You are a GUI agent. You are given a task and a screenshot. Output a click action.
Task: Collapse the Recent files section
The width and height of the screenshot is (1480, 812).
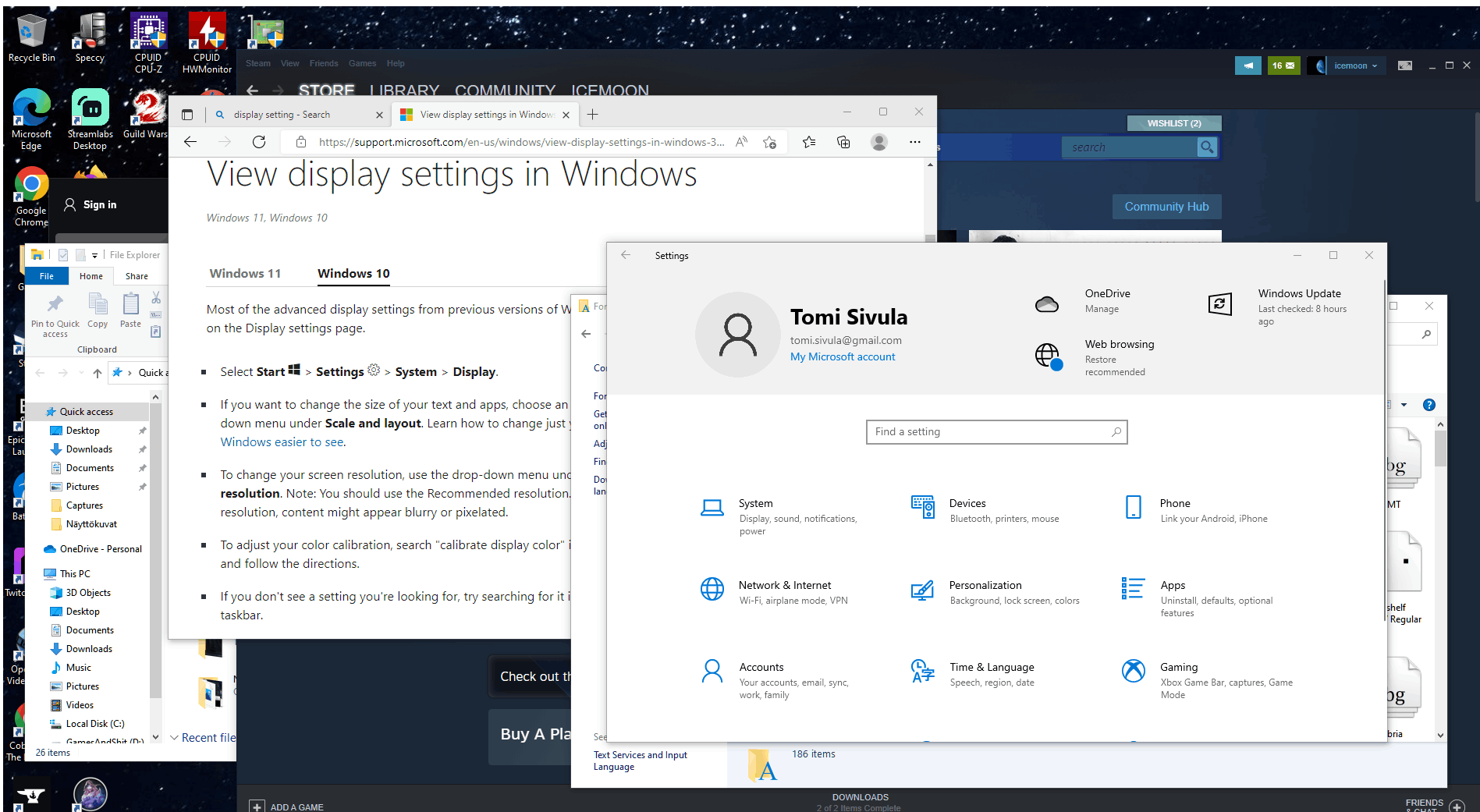pos(175,738)
